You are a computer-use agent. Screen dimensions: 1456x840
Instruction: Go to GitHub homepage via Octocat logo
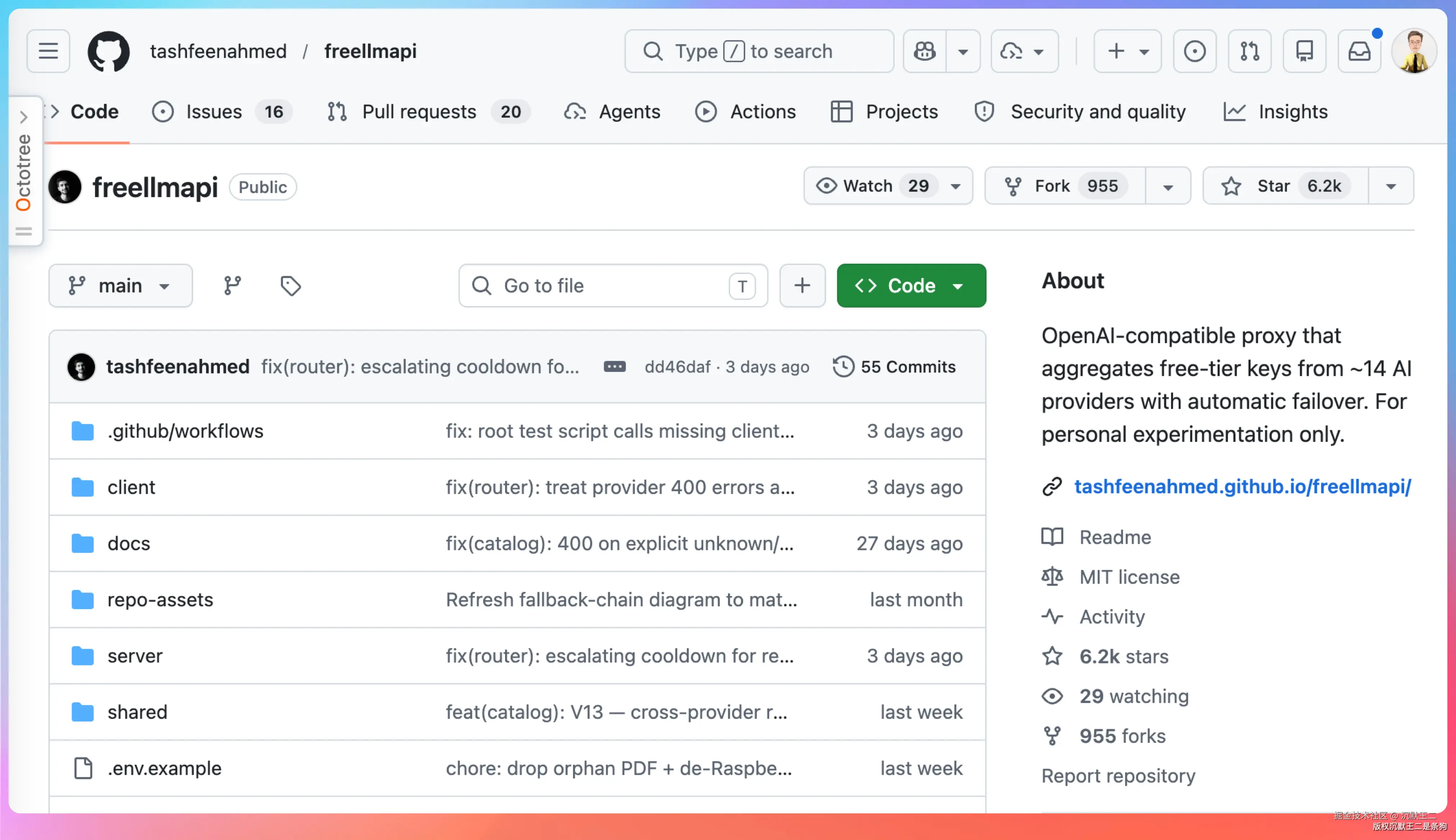point(109,51)
